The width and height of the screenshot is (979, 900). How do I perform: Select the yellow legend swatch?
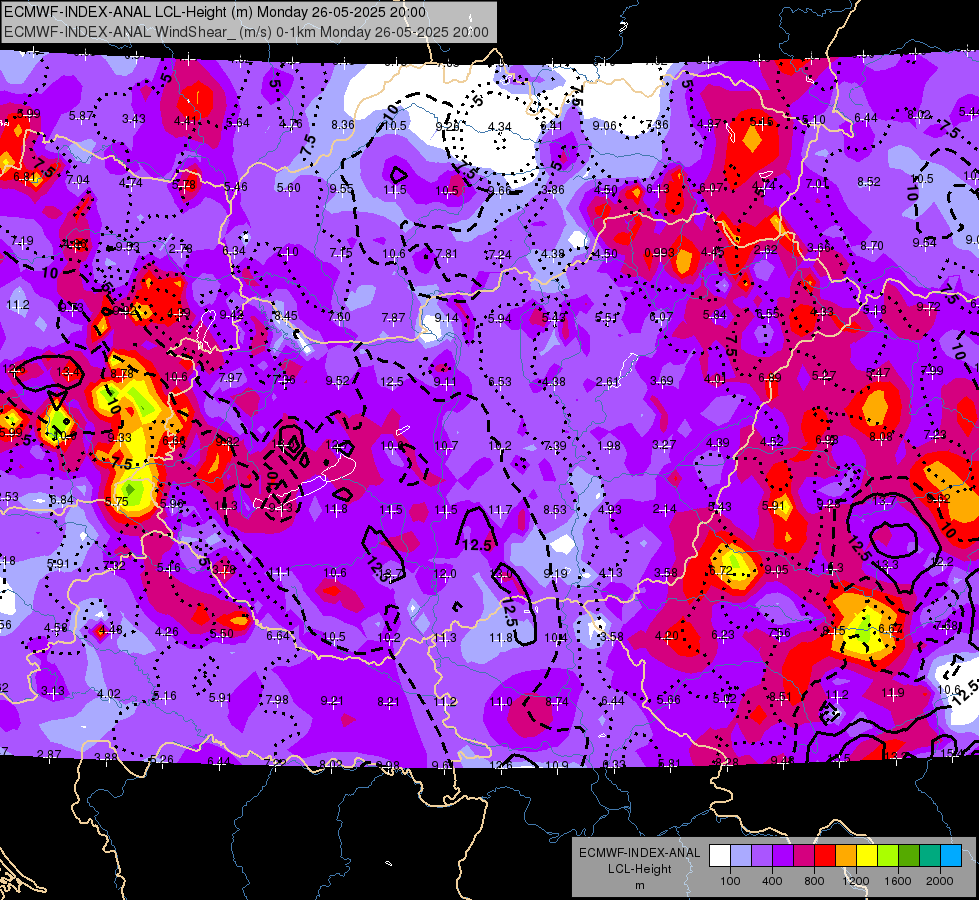click(x=867, y=856)
